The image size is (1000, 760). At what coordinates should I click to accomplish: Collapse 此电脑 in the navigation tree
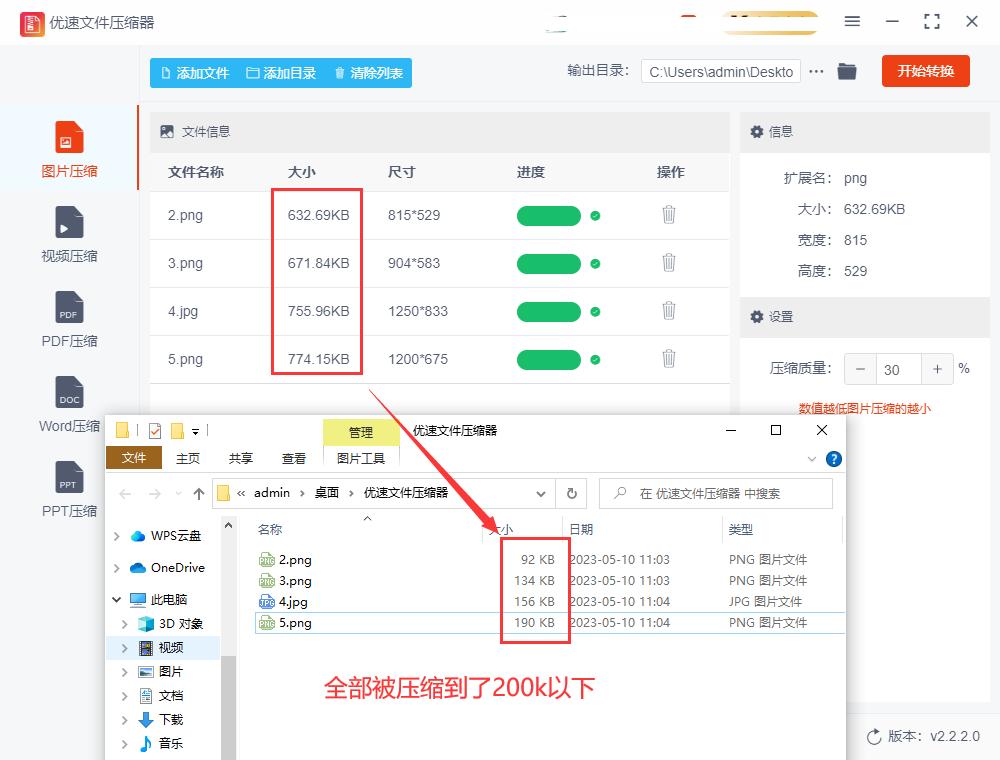tap(117, 598)
